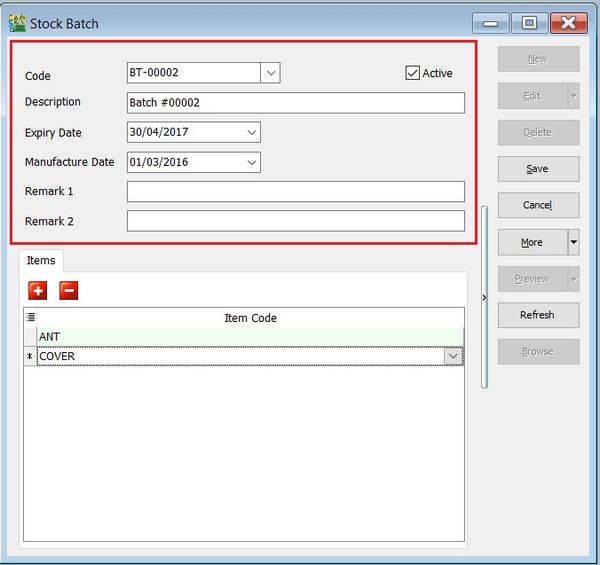
Task: Click the More button
Action: 531,242
